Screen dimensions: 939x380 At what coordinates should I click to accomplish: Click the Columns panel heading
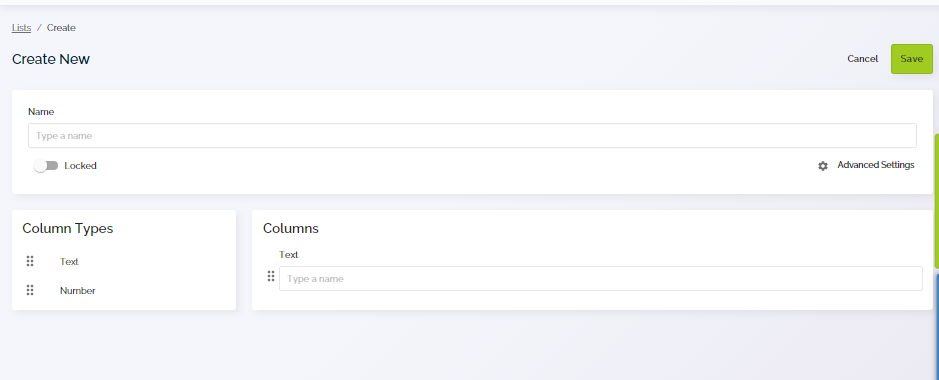pyautogui.click(x=290, y=228)
